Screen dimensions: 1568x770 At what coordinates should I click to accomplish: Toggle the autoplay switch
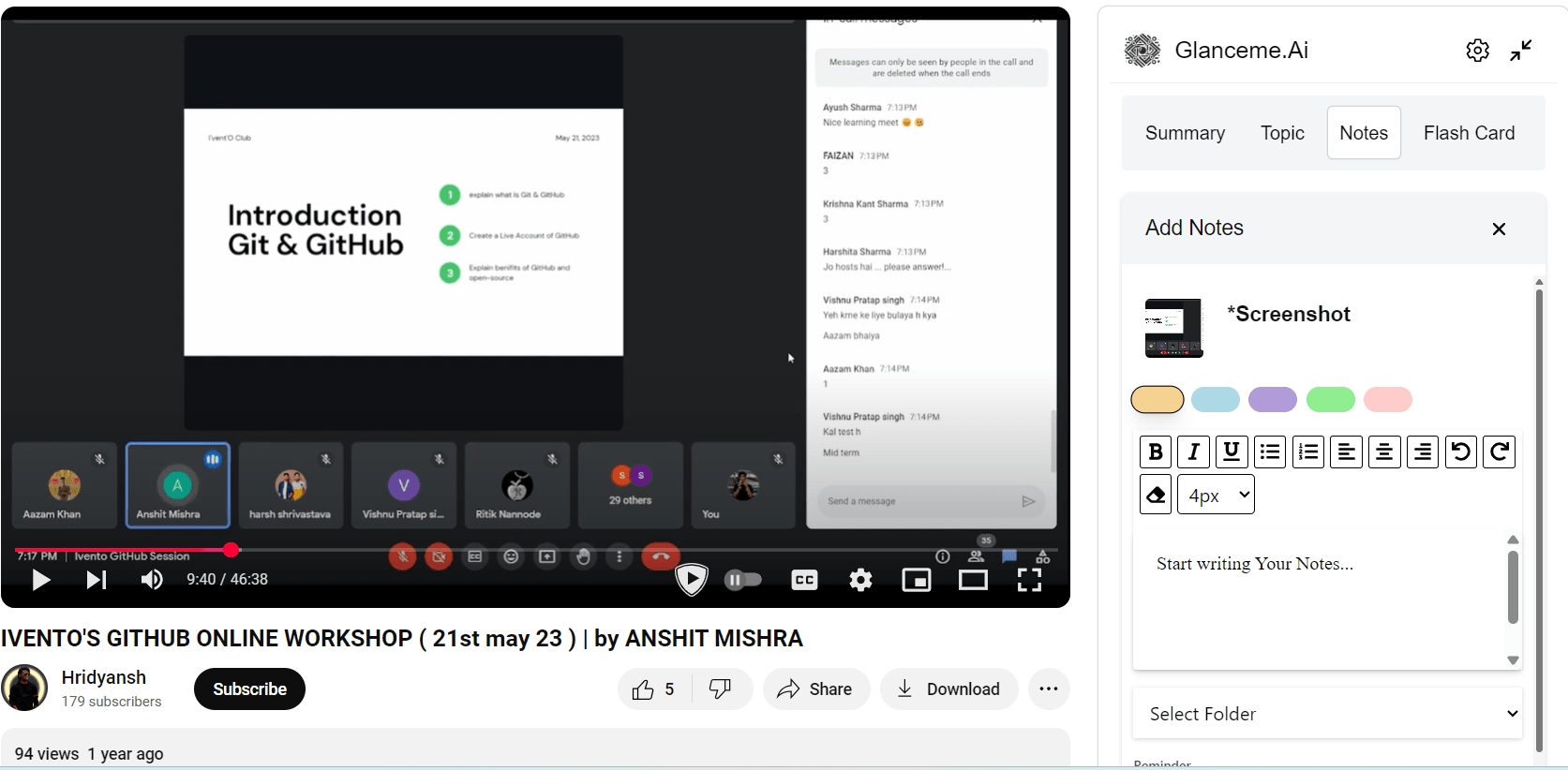point(743,580)
